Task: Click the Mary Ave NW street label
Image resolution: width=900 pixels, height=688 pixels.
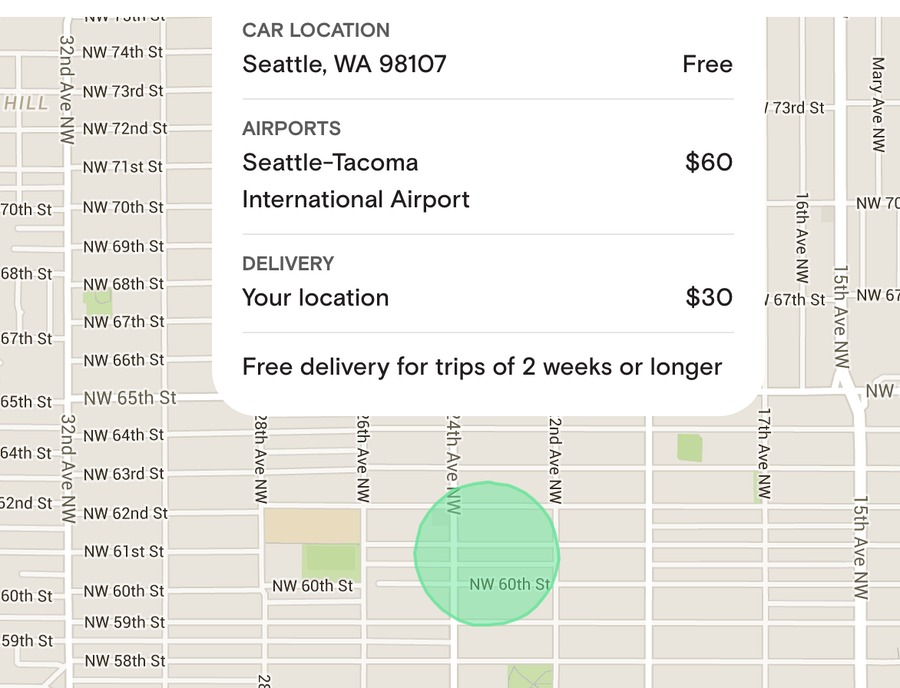Action: coord(878,104)
